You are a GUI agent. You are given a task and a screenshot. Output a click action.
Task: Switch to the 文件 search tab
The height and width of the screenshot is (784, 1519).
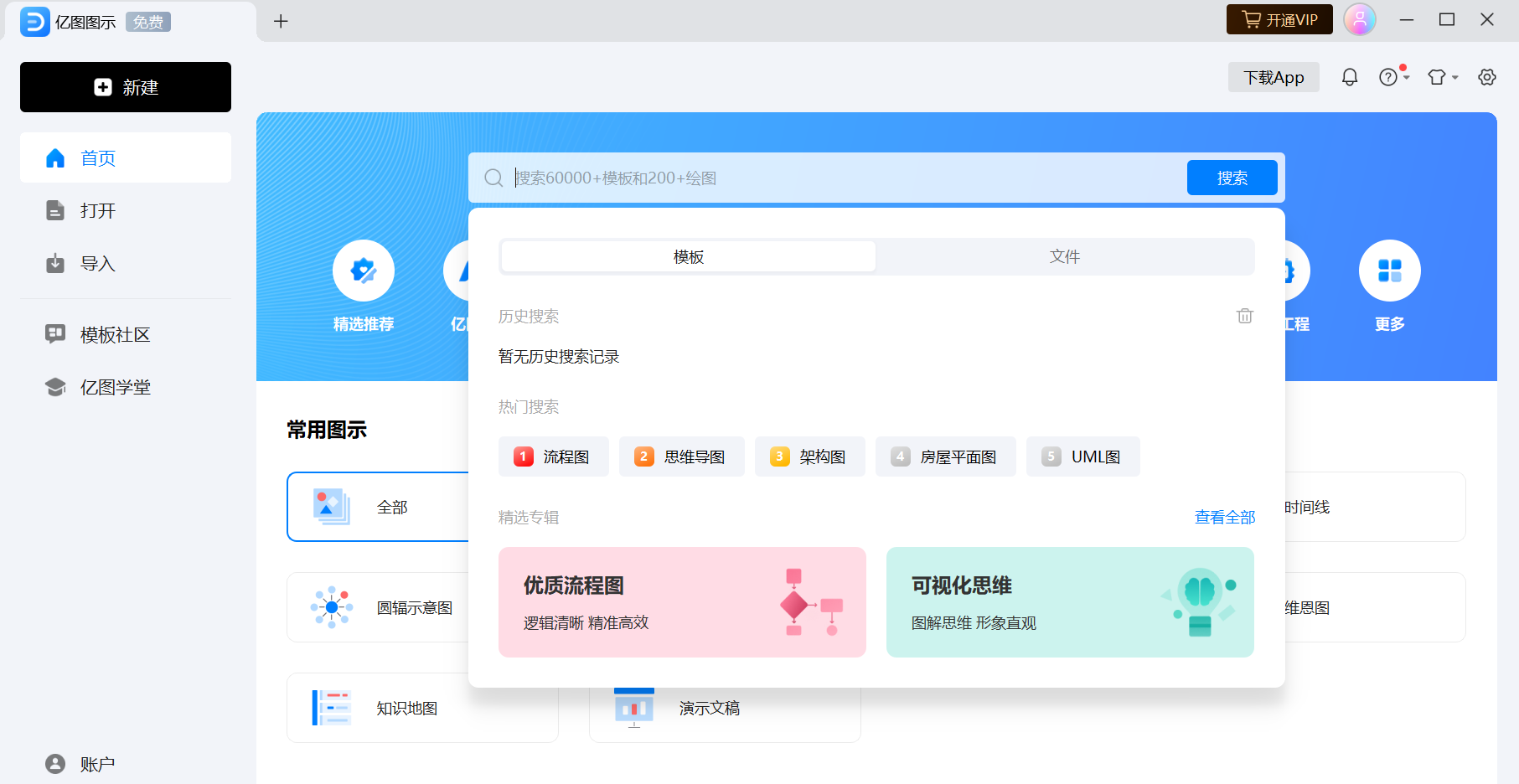(x=1064, y=256)
